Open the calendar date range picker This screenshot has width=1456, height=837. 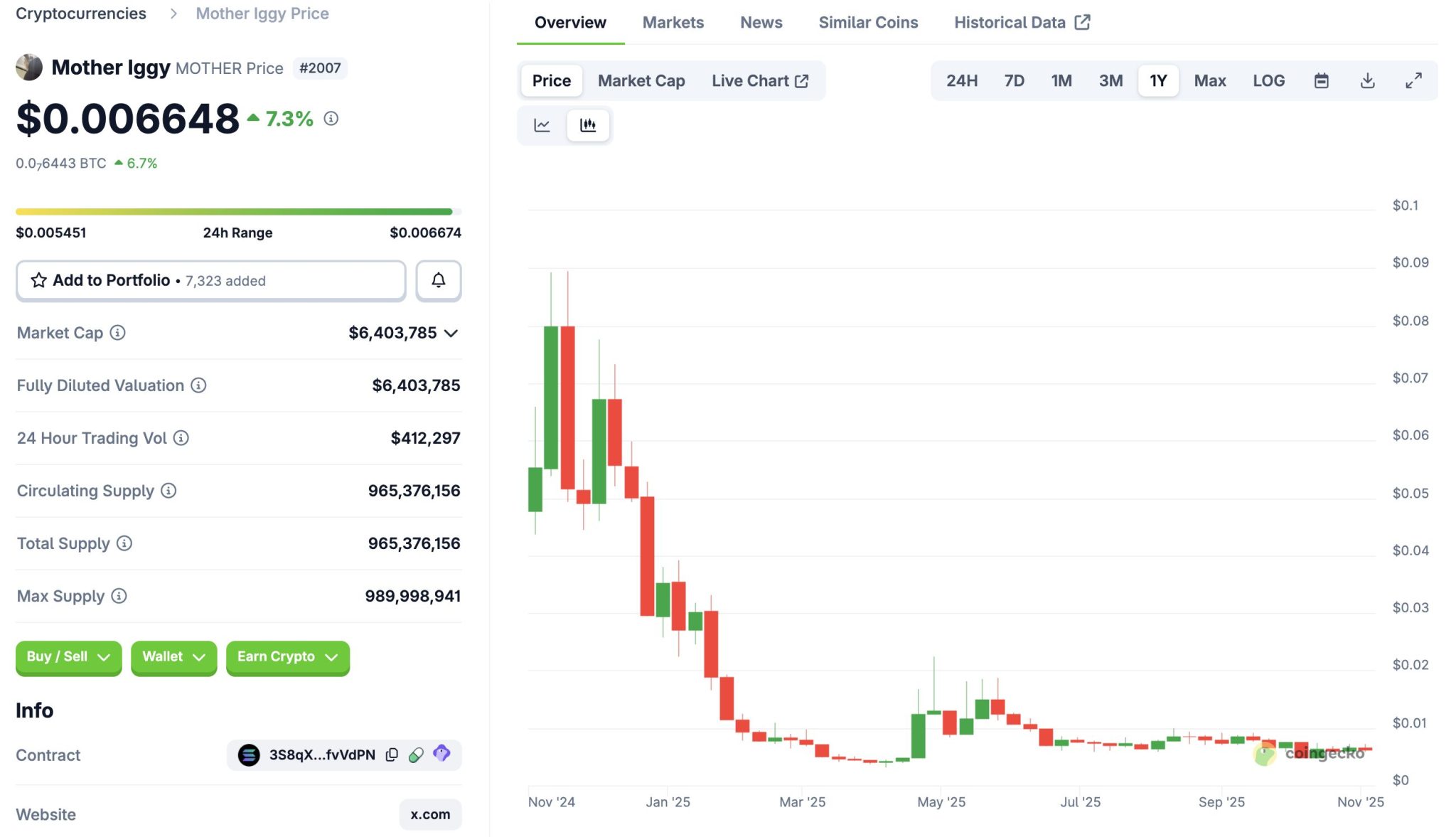pyautogui.click(x=1321, y=81)
